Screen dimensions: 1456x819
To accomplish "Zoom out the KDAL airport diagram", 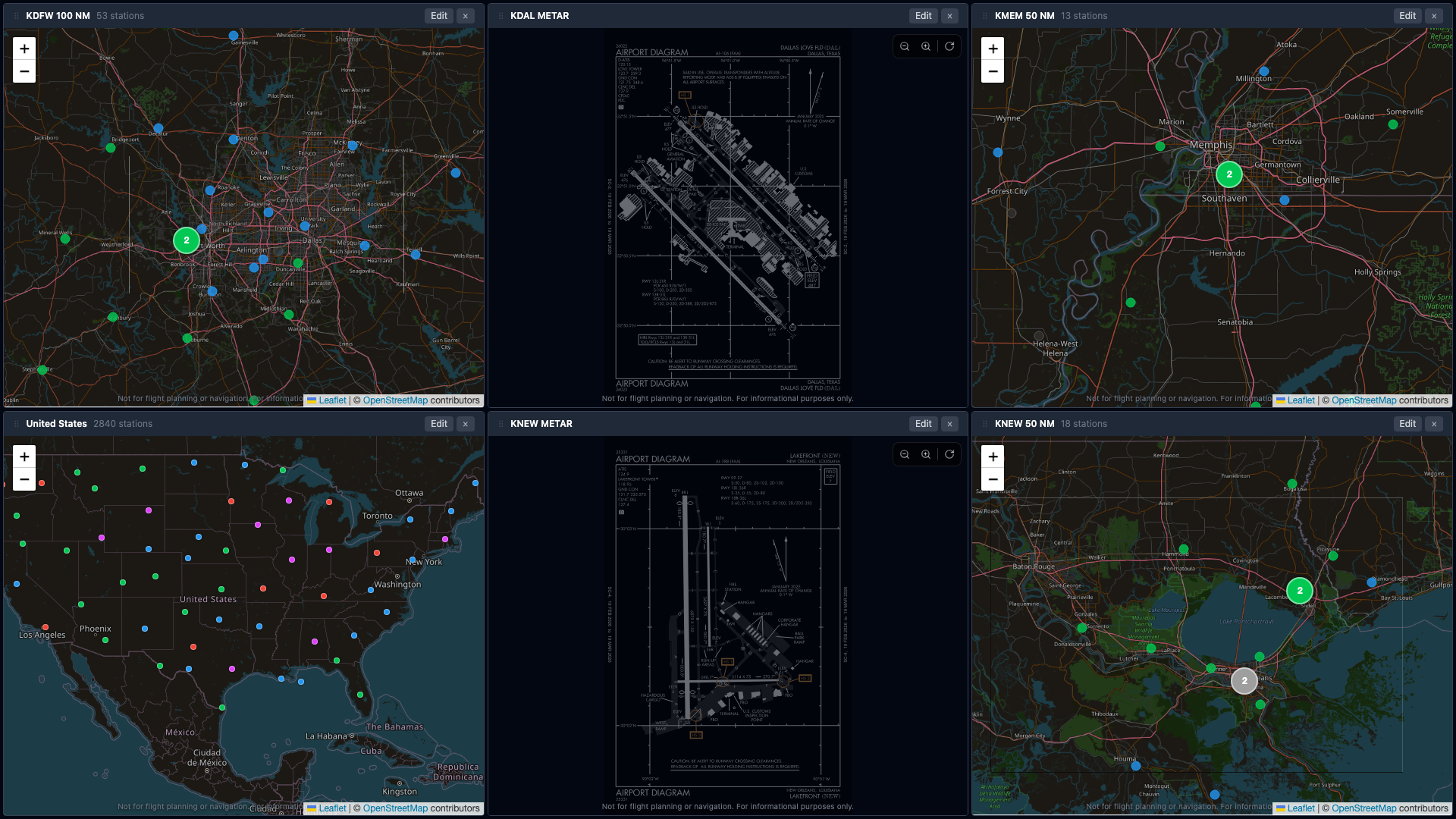I will coord(905,46).
